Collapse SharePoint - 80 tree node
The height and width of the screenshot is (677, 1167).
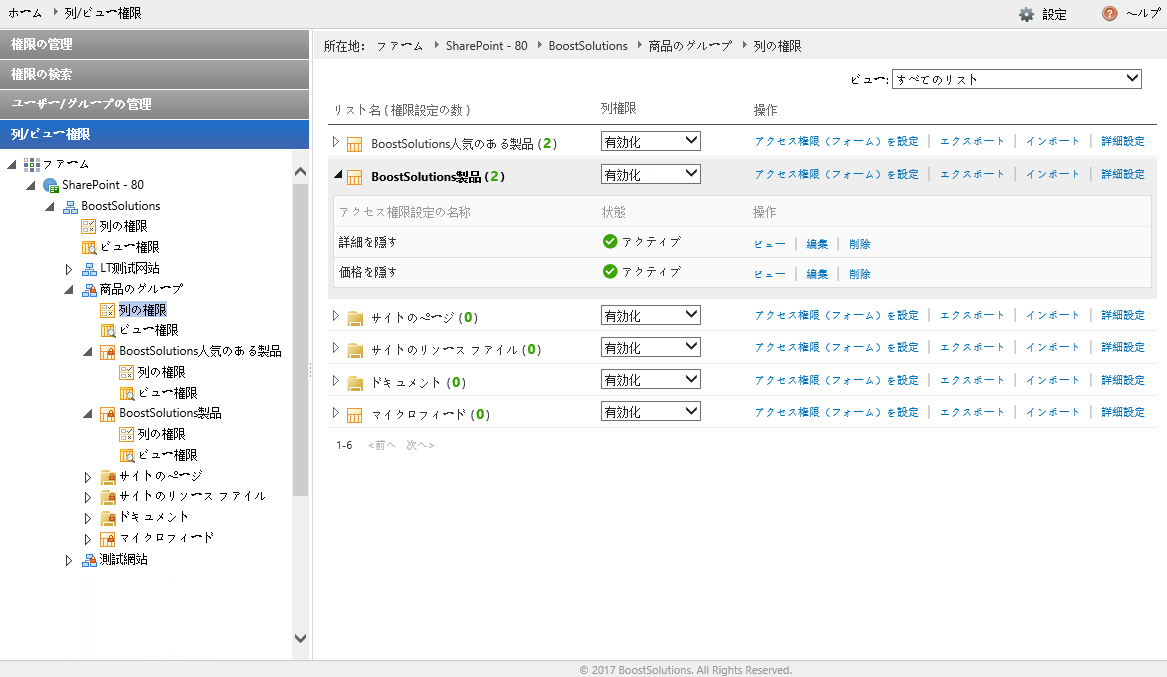coord(31,185)
